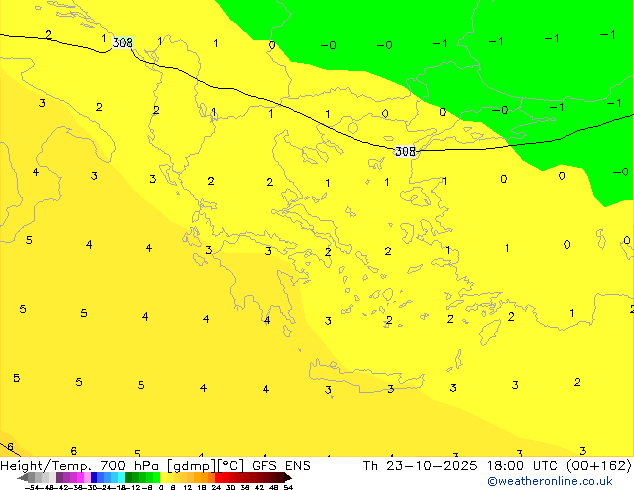Screen dimensions: 634x490
Task: Click the 308 contour label on the Turkish coast
Action: (x=405, y=151)
